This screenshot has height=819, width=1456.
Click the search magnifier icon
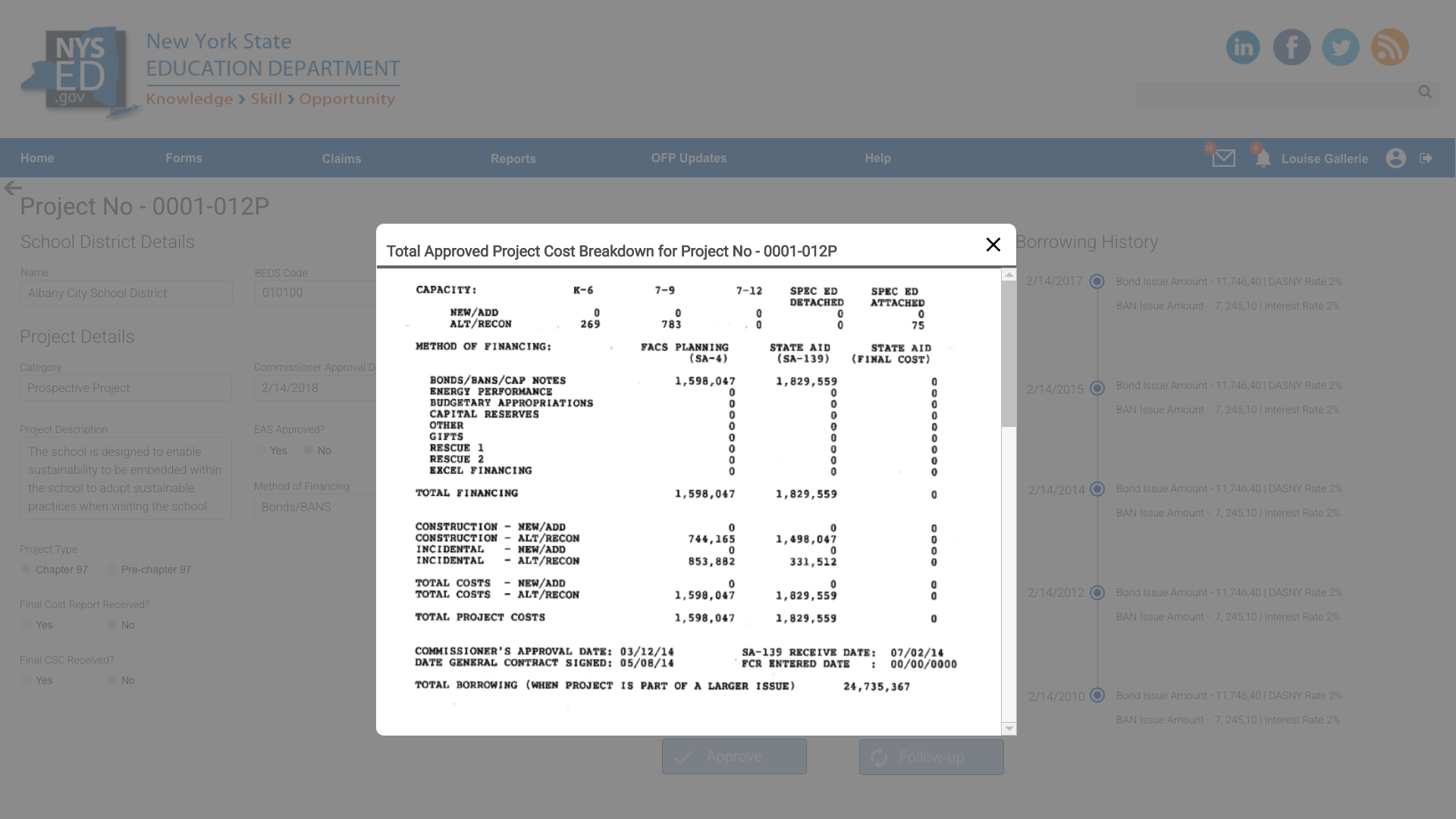(1425, 92)
